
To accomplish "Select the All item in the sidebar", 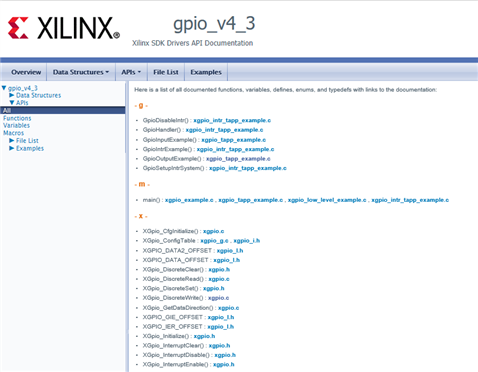I will [63, 110].
